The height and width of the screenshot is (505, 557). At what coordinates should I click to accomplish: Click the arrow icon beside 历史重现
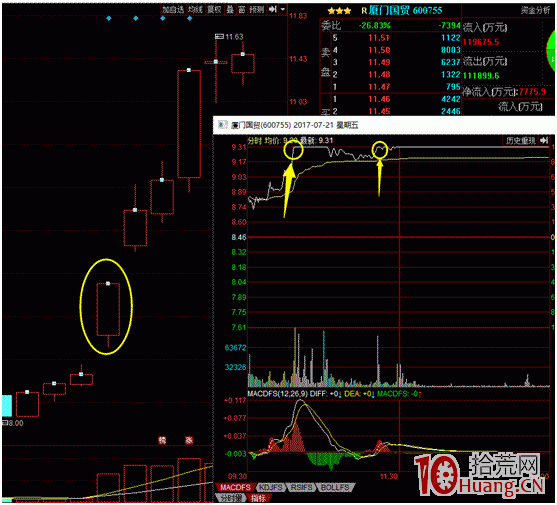tap(545, 141)
